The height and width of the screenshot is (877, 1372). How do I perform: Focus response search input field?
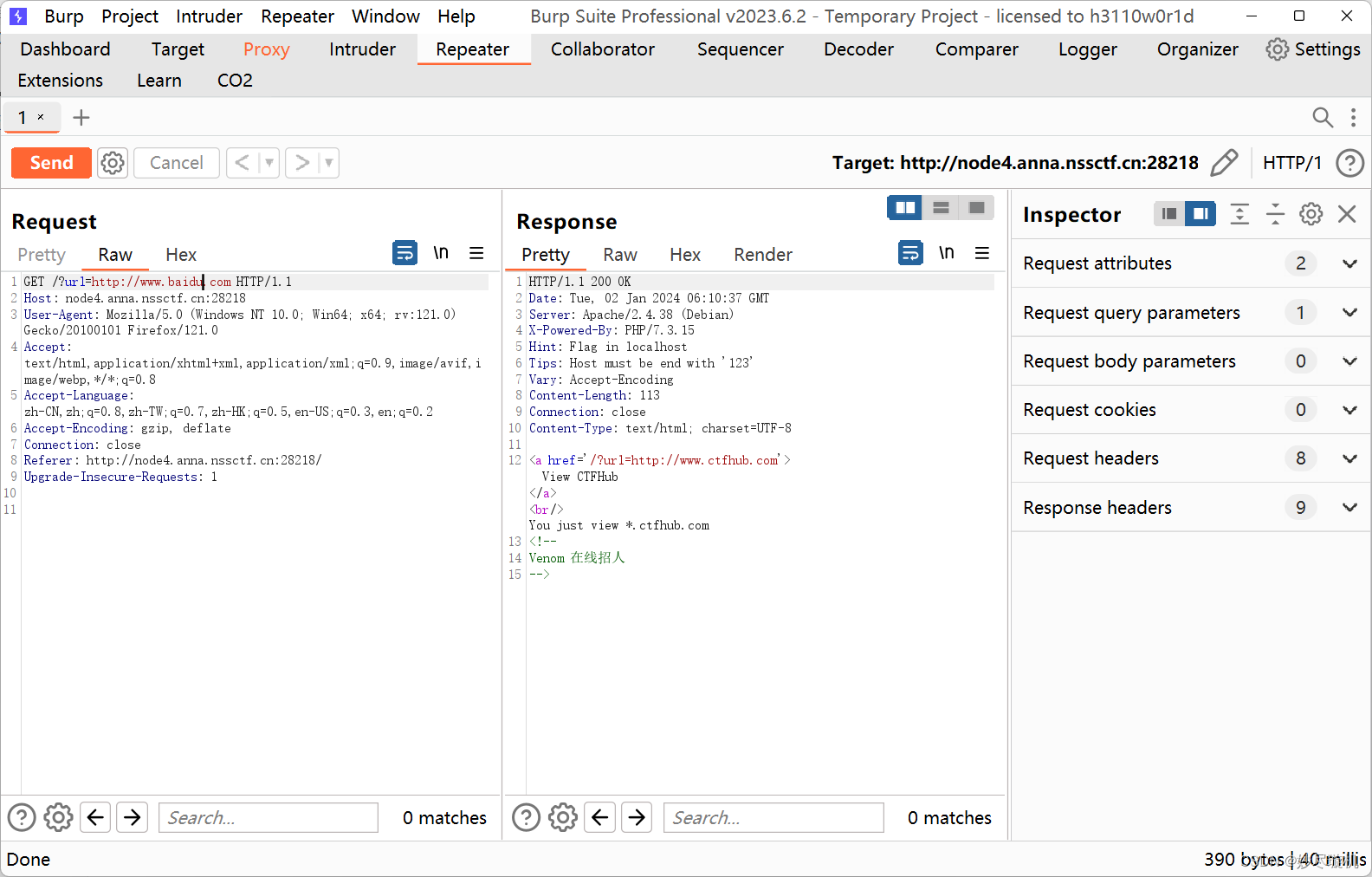[773, 817]
